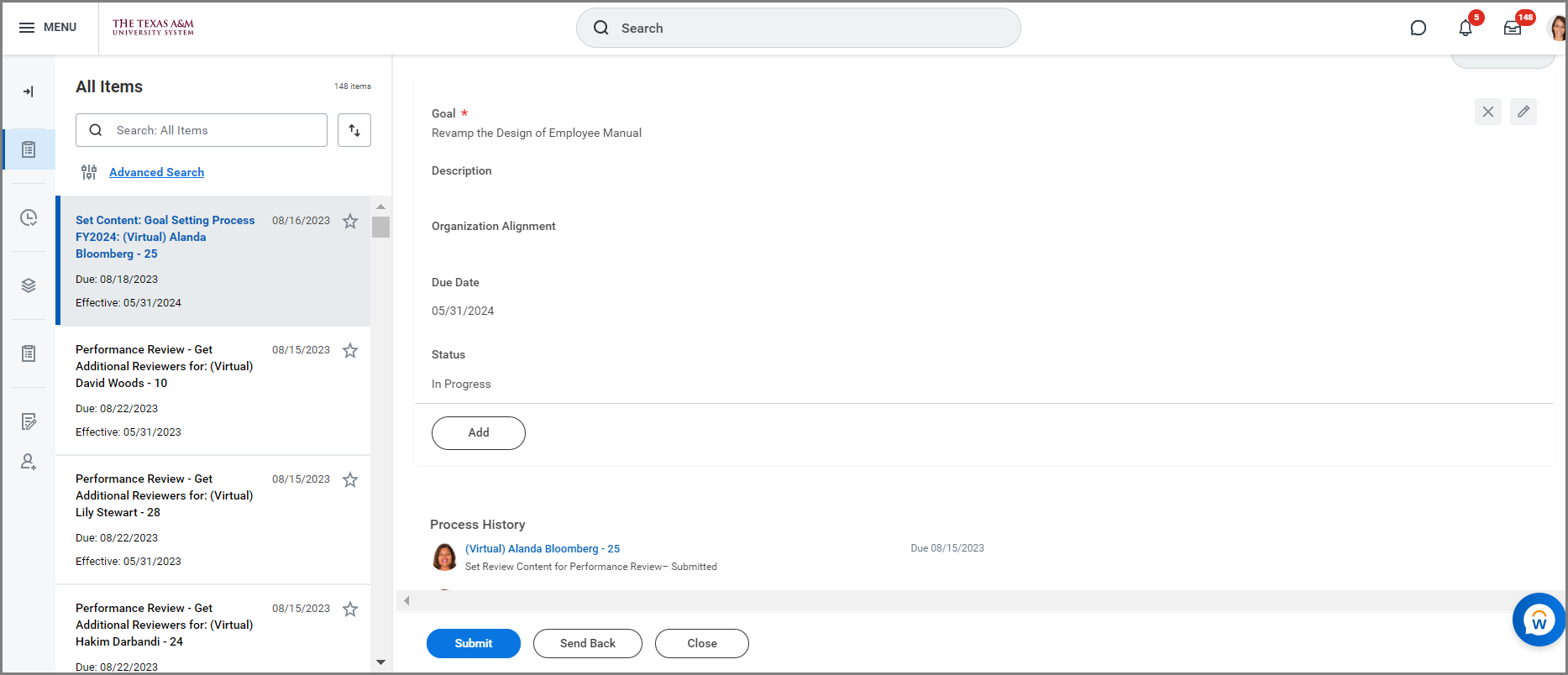The width and height of the screenshot is (1568, 675).
Task: Toggle star on Lily Stewart review item
Action: pyautogui.click(x=350, y=480)
